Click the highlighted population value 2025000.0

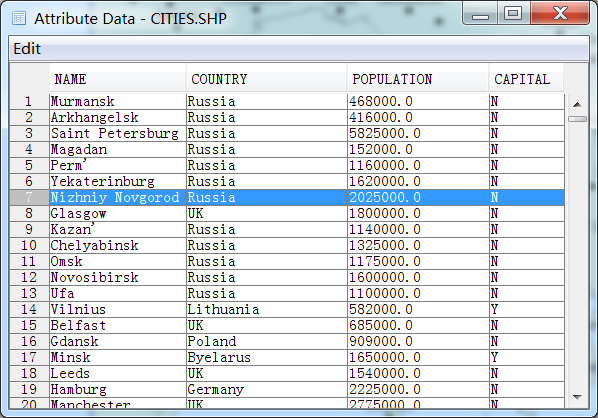pyautogui.click(x=418, y=198)
